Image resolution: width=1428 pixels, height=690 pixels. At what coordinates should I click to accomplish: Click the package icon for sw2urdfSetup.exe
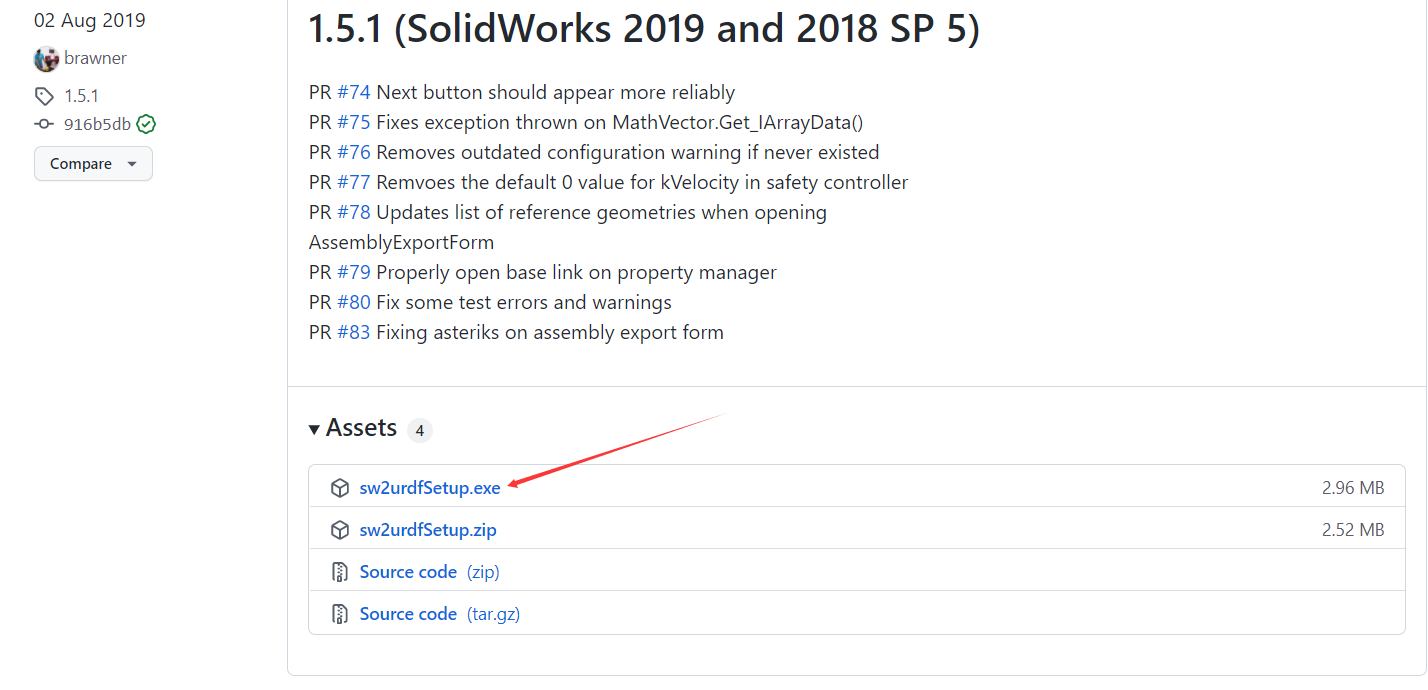point(340,488)
